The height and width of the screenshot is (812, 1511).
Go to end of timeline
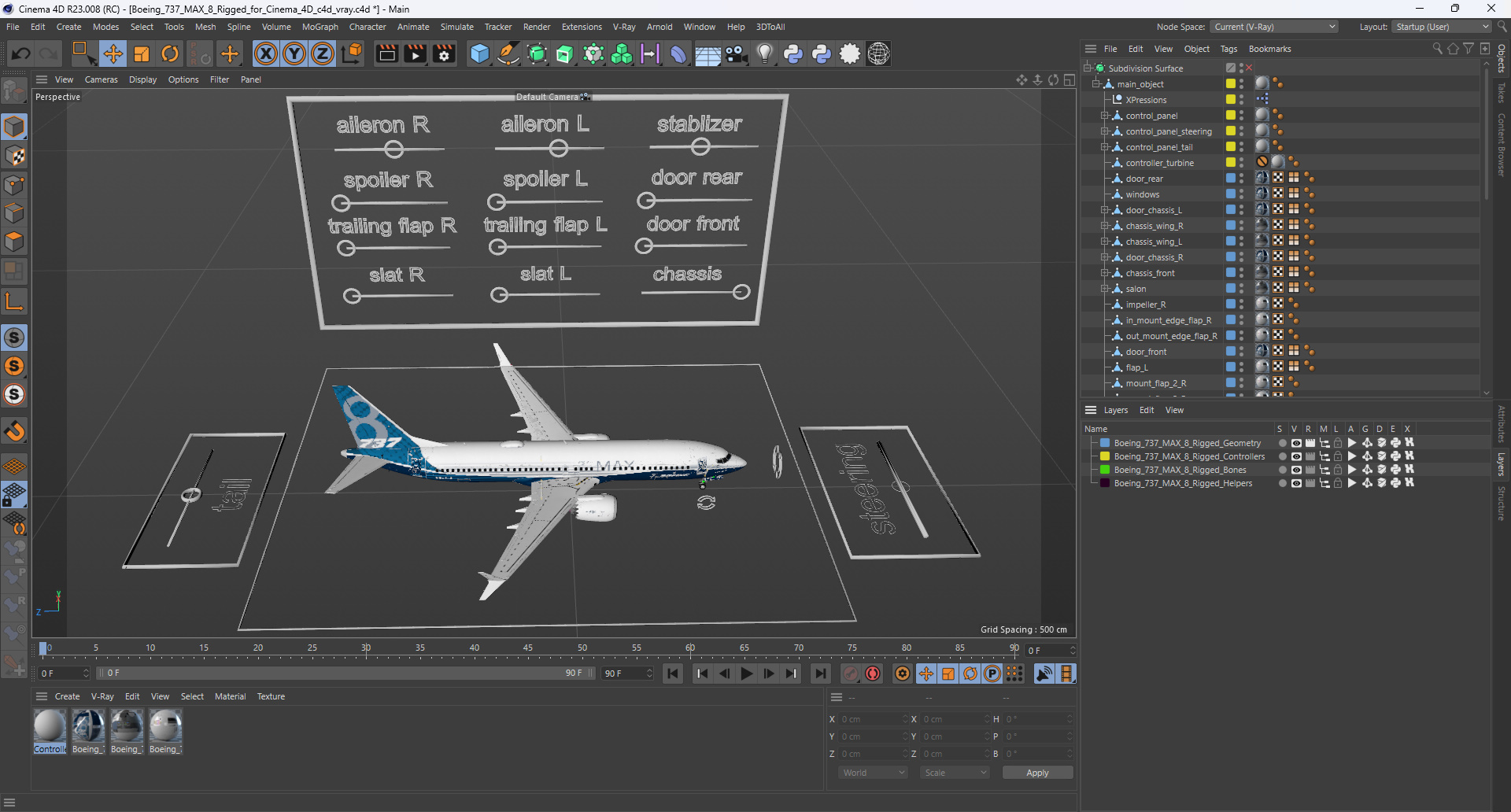[x=821, y=674]
